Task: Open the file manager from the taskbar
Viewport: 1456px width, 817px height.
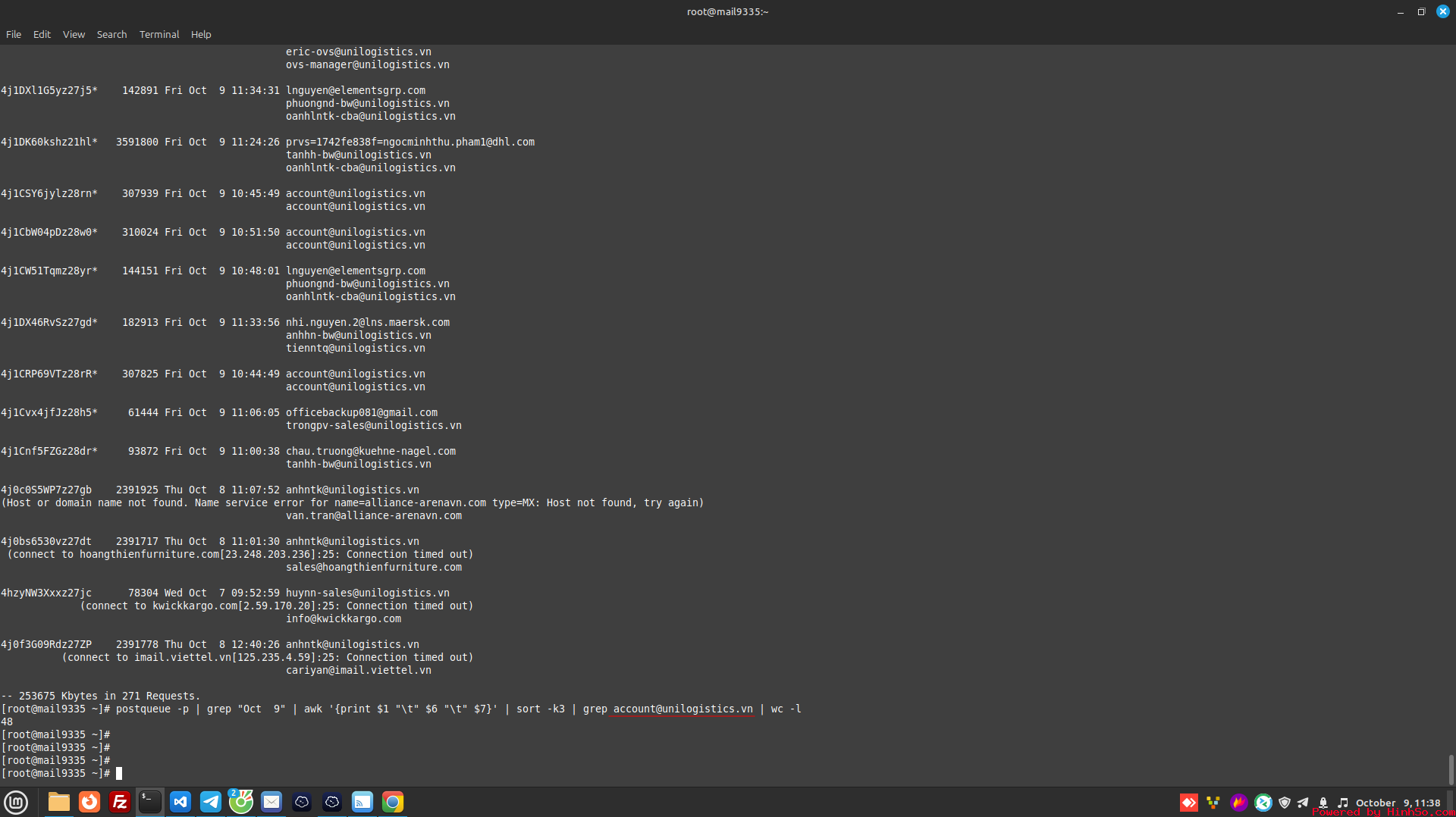Action: (x=59, y=802)
